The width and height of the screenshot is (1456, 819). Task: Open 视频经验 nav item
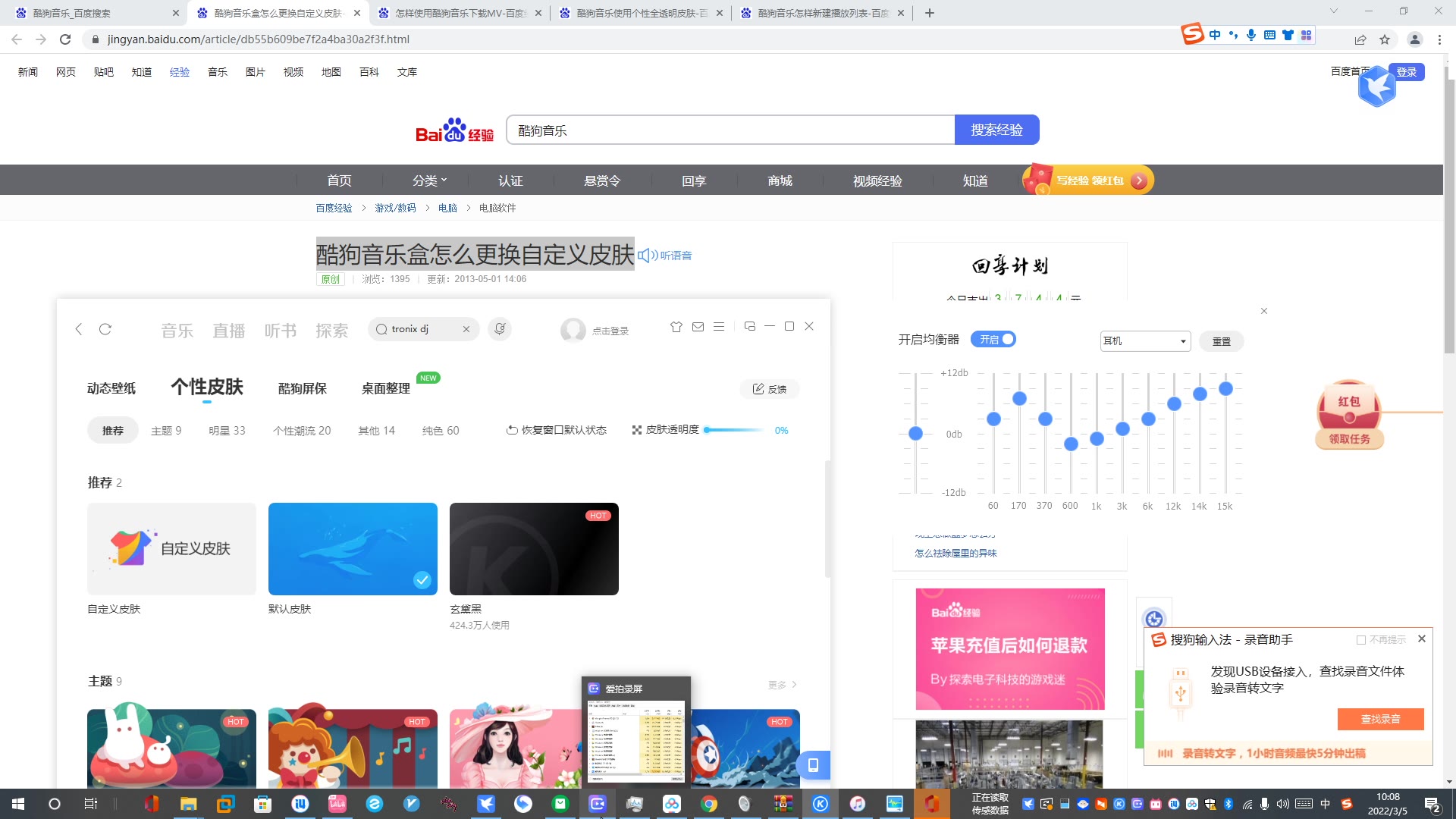click(877, 180)
